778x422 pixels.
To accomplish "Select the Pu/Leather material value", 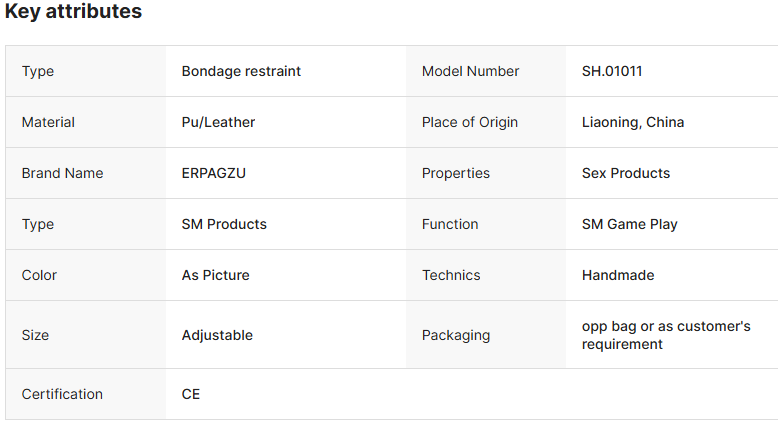I will click(218, 122).
